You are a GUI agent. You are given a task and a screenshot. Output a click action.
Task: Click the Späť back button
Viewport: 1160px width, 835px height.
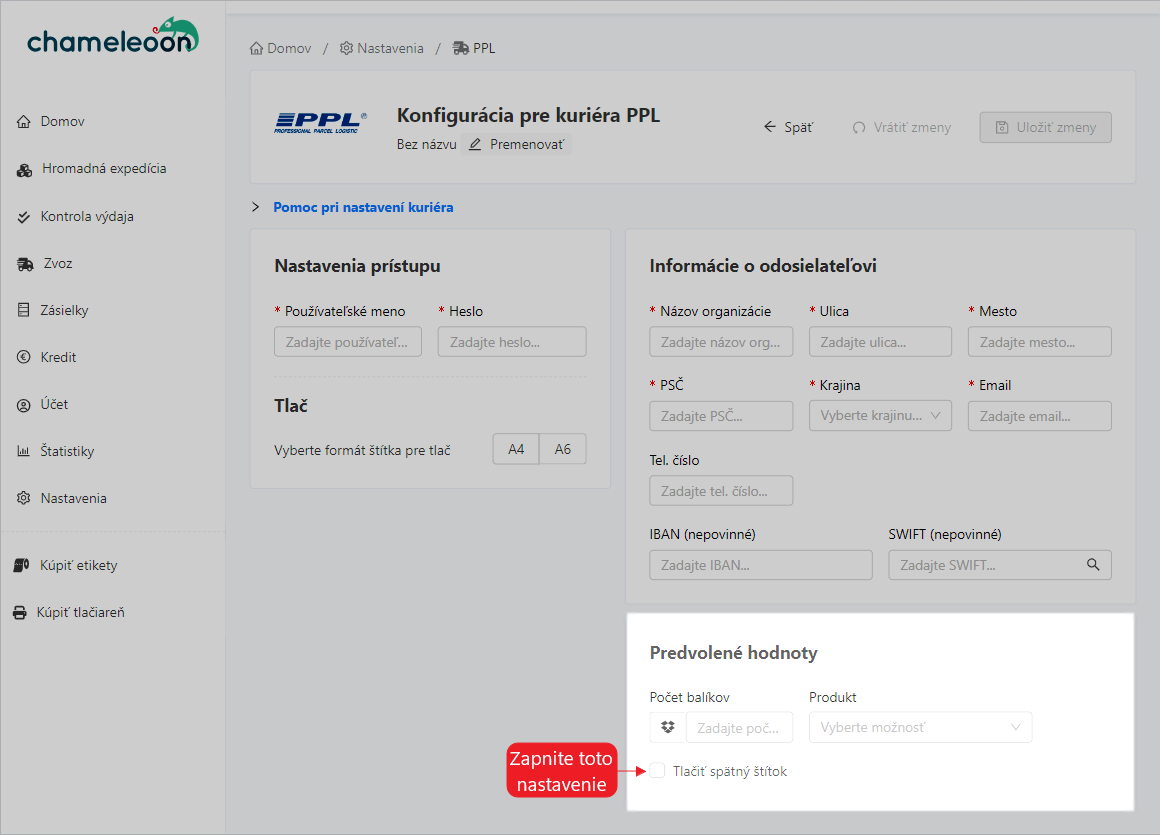788,128
